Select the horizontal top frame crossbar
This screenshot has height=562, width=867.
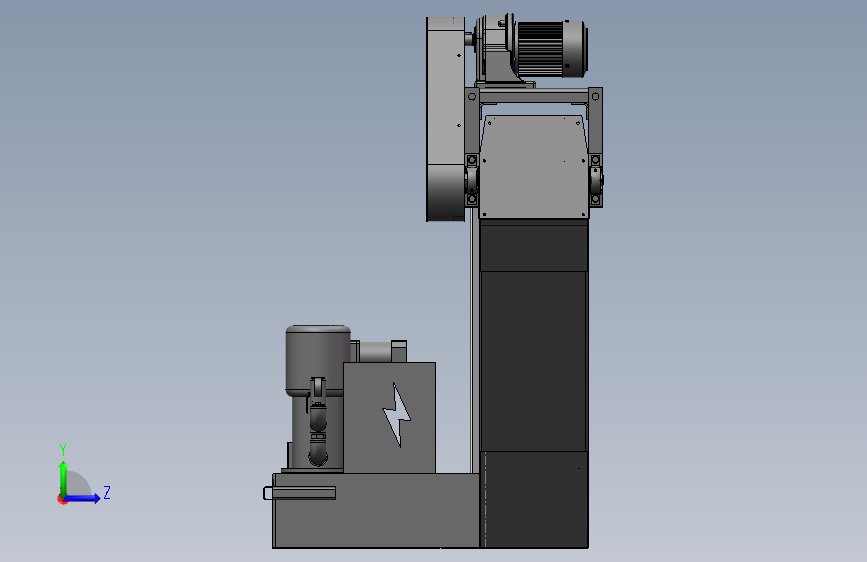click(x=534, y=96)
